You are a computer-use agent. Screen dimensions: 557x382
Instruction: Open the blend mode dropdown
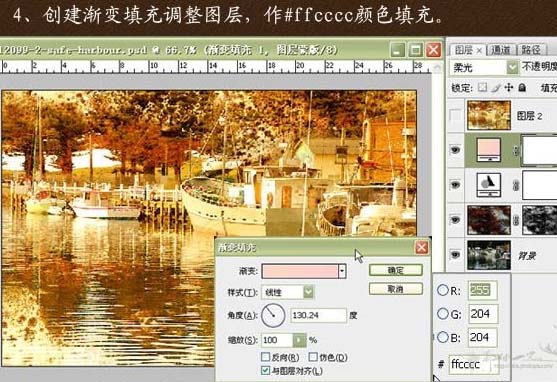click(x=512, y=67)
